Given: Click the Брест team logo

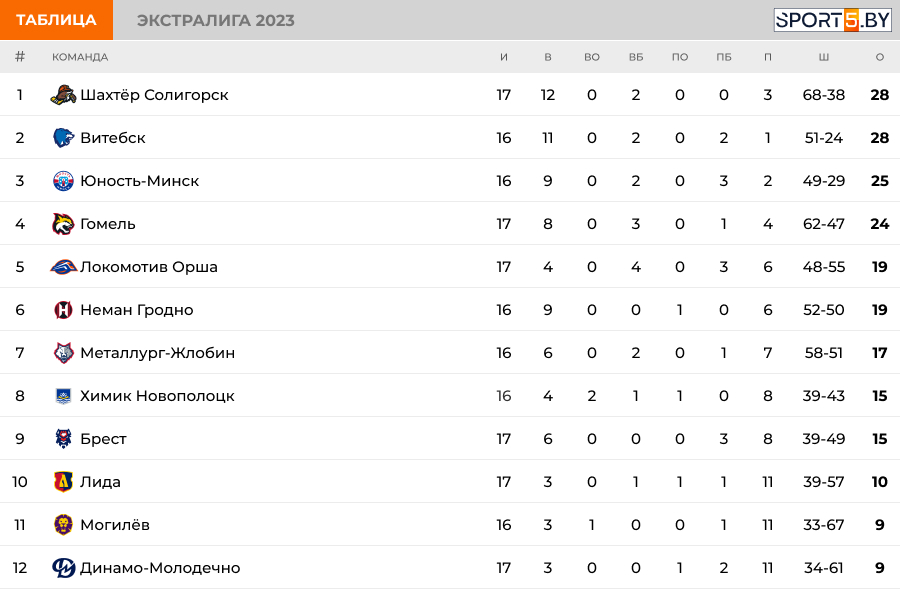Looking at the screenshot, I should click(x=63, y=439).
